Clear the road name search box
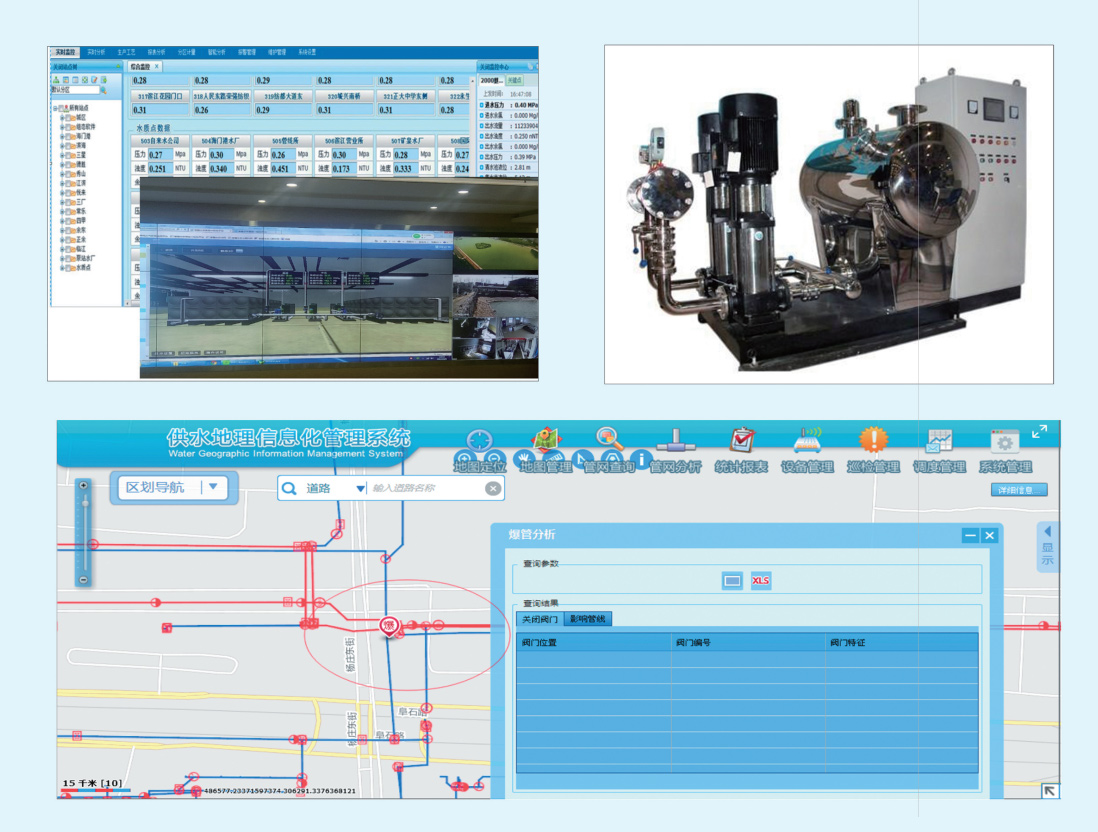 click(493, 488)
